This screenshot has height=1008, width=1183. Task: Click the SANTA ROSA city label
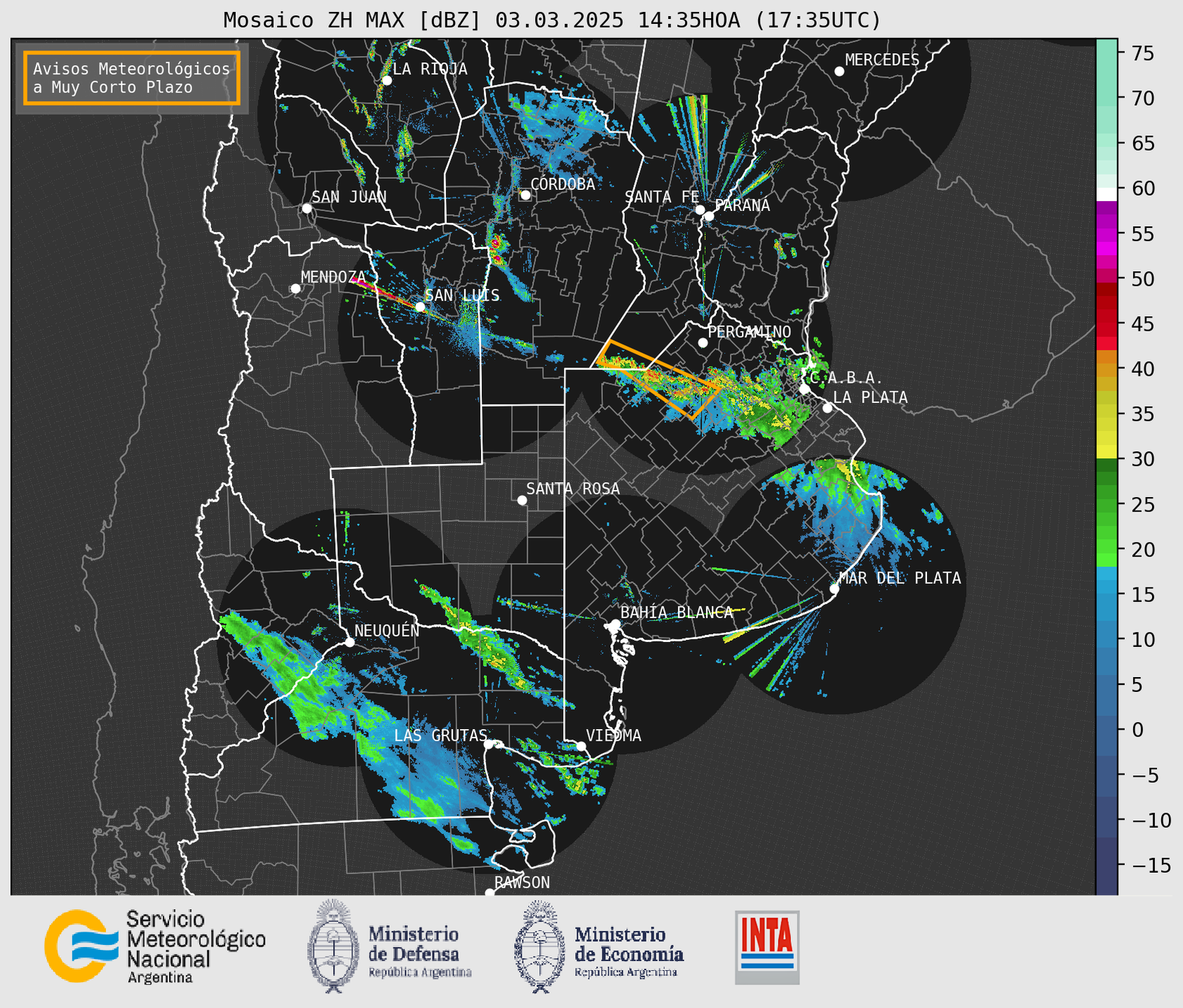tap(573, 489)
